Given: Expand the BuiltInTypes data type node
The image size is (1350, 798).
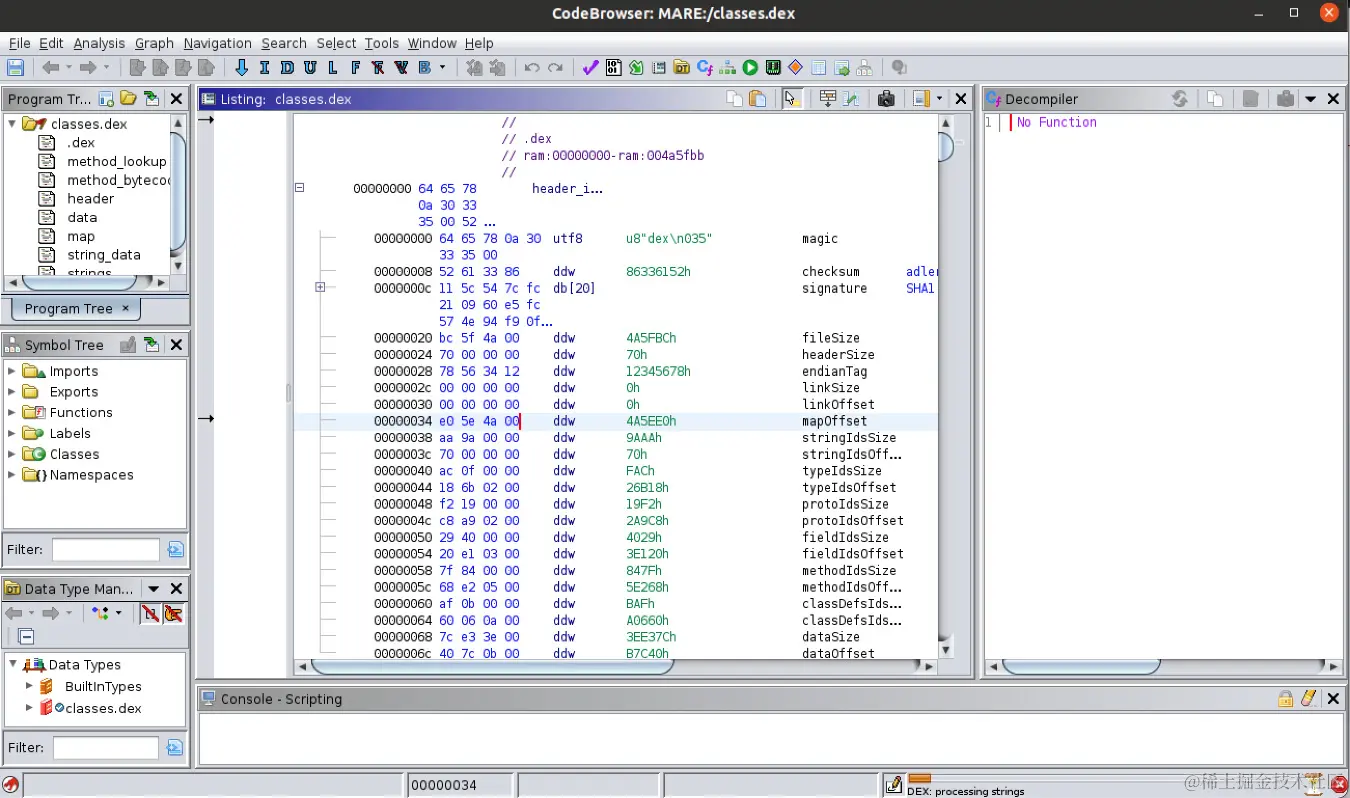Looking at the screenshot, I should (x=29, y=687).
